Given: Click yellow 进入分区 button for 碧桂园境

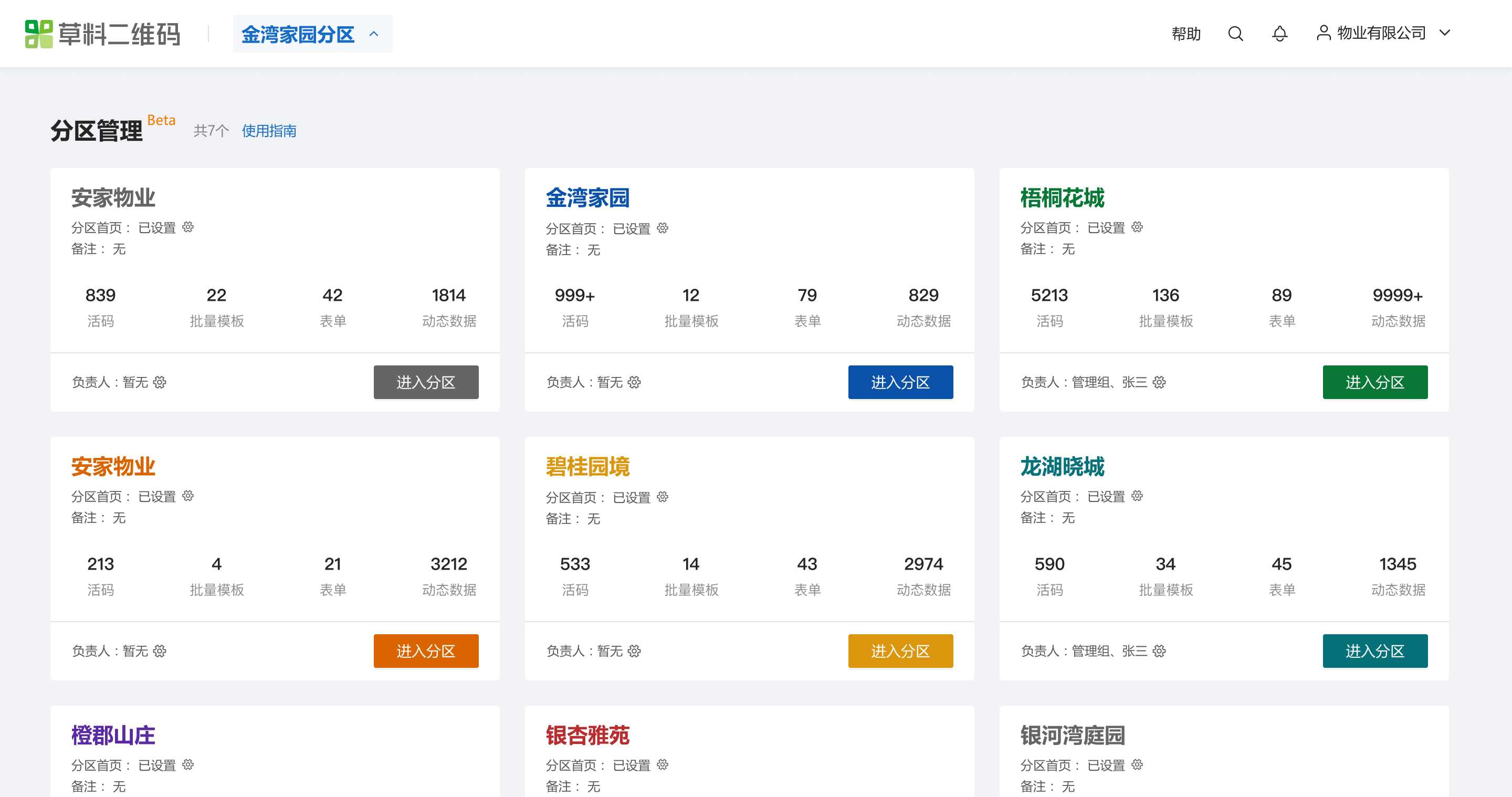Looking at the screenshot, I should (x=900, y=652).
